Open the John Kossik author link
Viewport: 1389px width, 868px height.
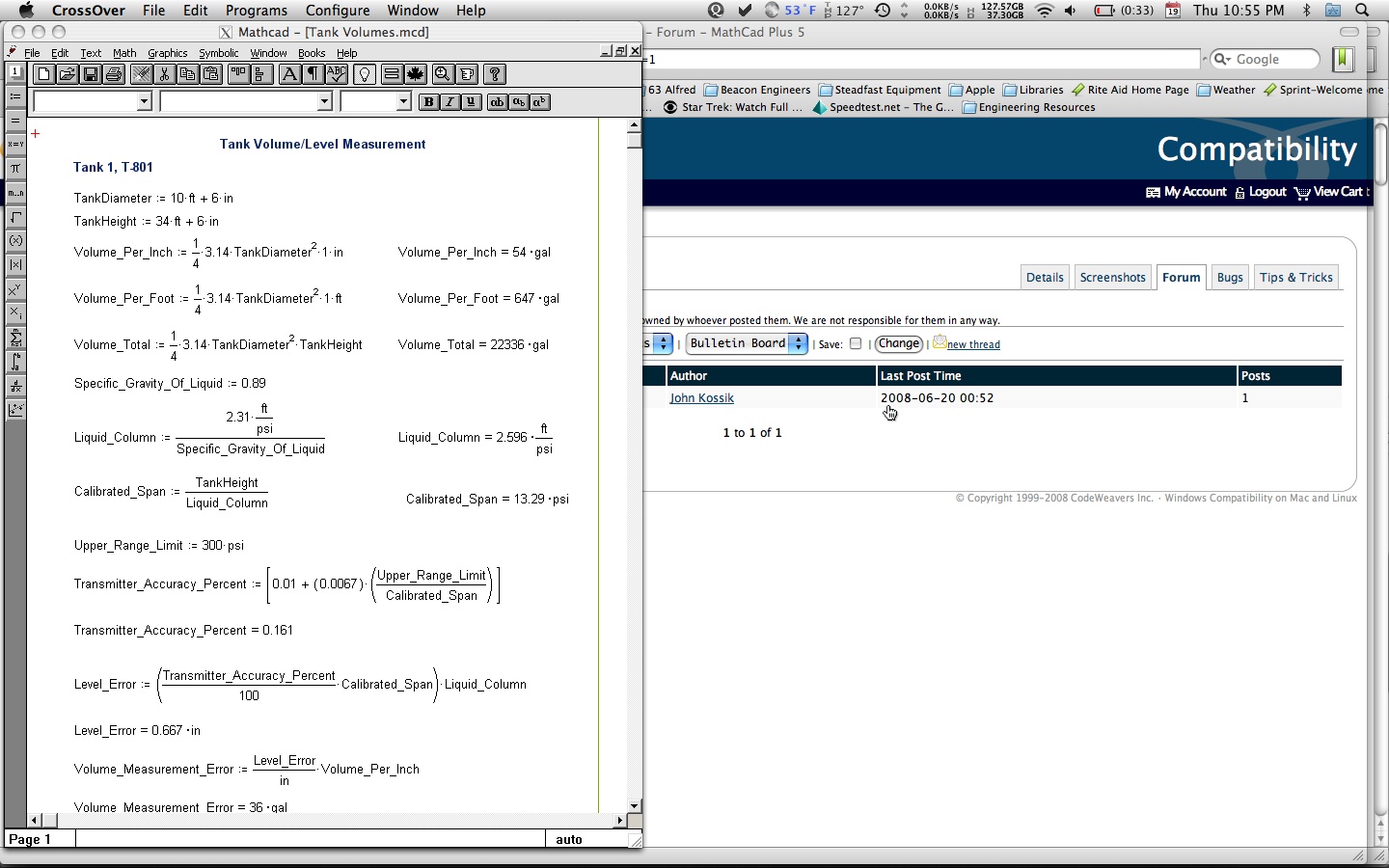(701, 398)
